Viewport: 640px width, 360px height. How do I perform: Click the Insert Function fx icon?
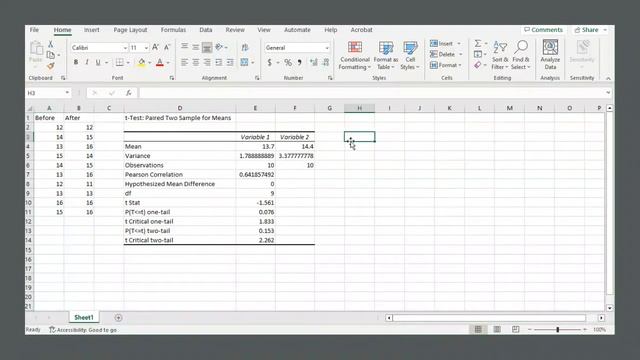click(x=129, y=93)
